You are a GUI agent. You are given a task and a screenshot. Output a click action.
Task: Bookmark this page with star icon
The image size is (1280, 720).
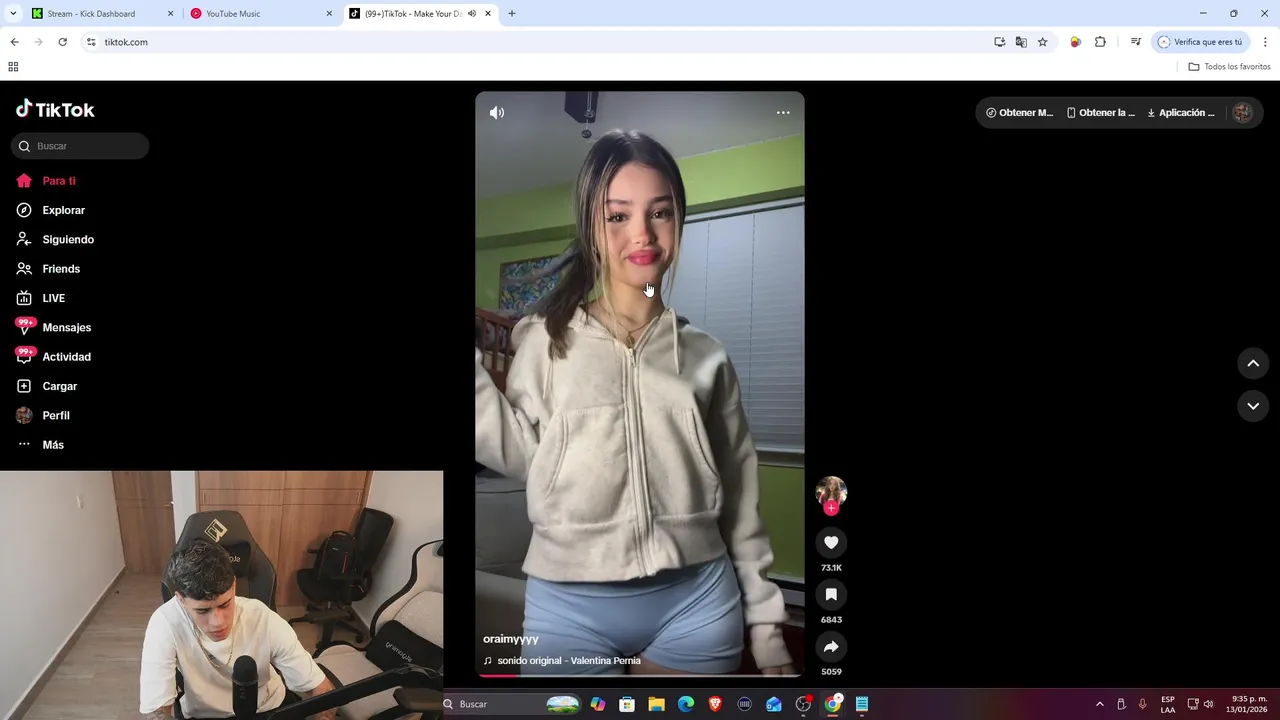tap(1042, 42)
